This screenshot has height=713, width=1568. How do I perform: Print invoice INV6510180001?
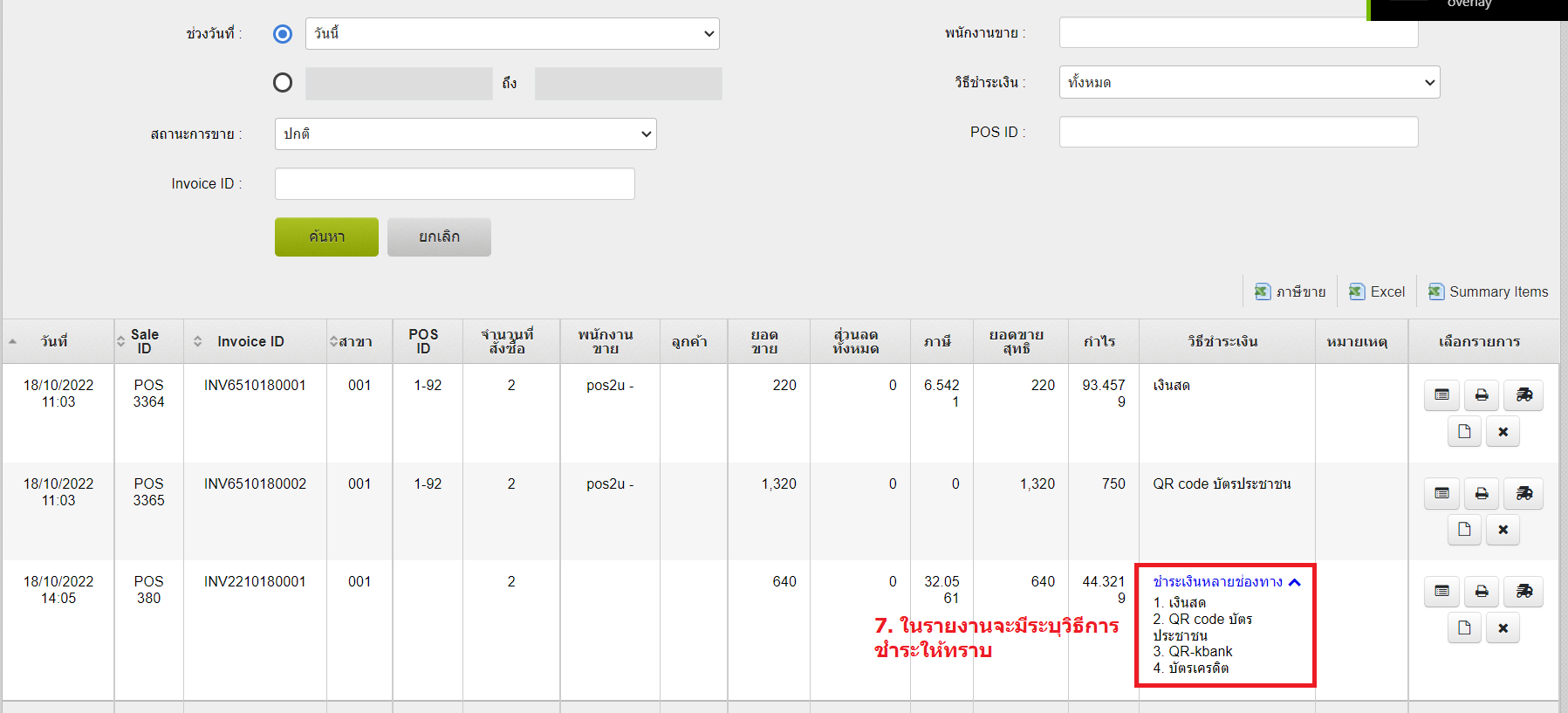click(x=1482, y=395)
